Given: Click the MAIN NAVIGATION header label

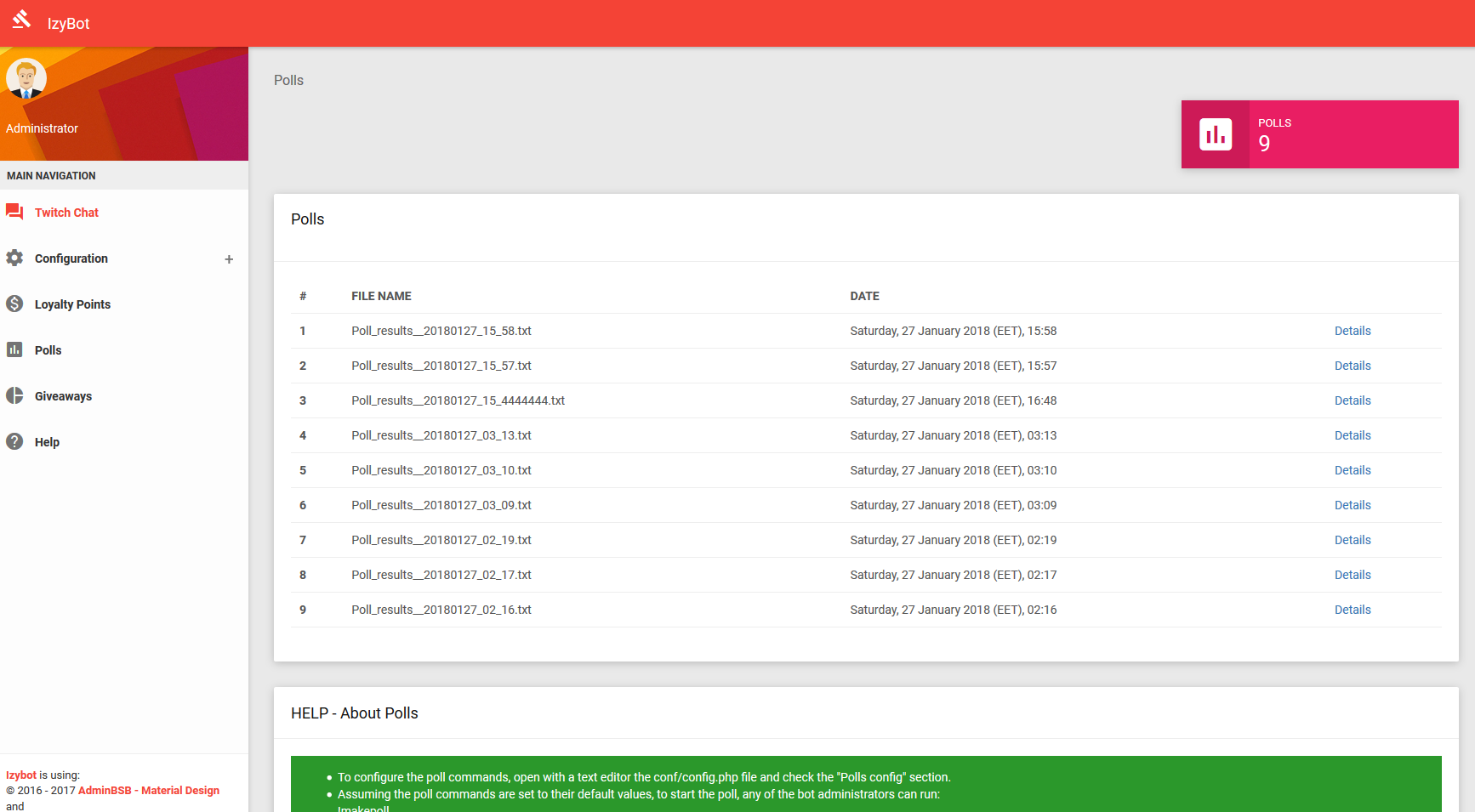Looking at the screenshot, I should (x=51, y=176).
